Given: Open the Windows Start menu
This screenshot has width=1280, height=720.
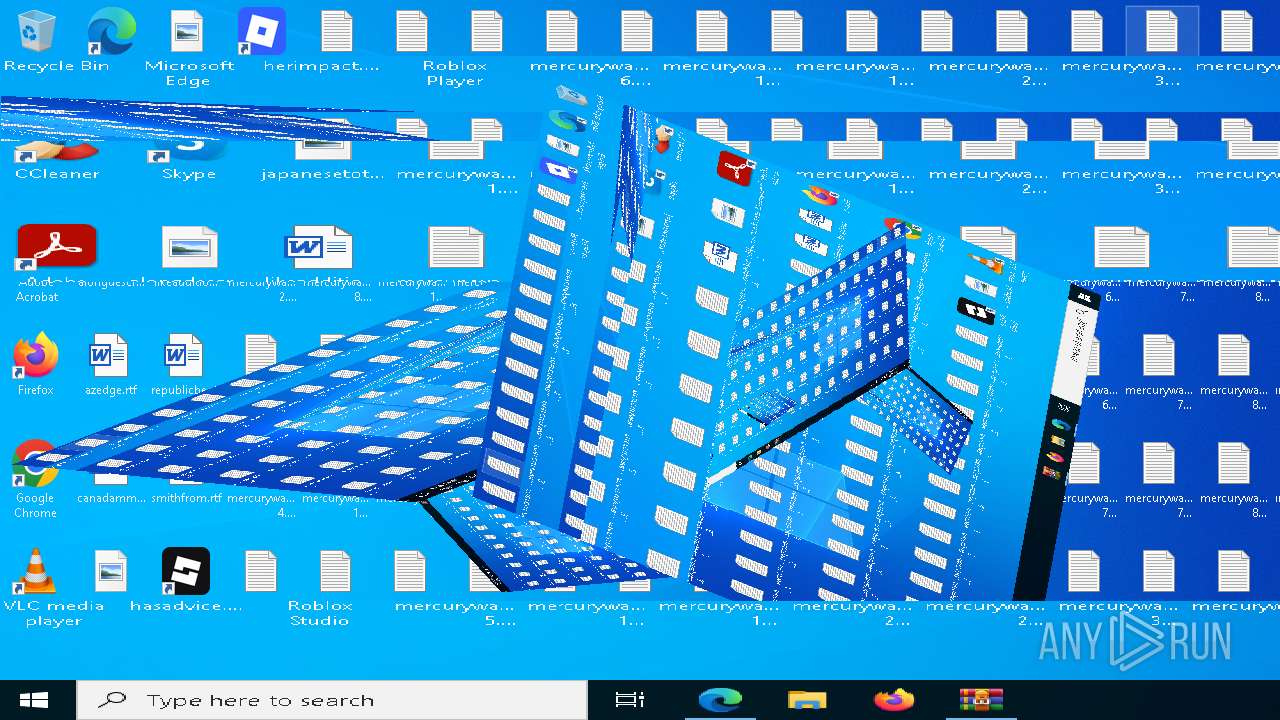Looking at the screenshot, I should coord(34,700).
